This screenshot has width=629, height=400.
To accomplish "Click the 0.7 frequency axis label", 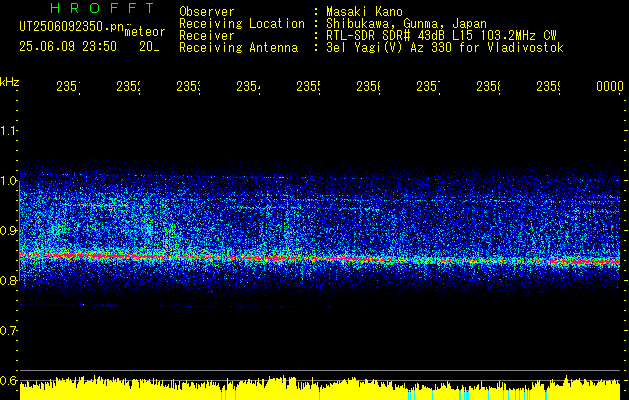I will click(8, 330).
